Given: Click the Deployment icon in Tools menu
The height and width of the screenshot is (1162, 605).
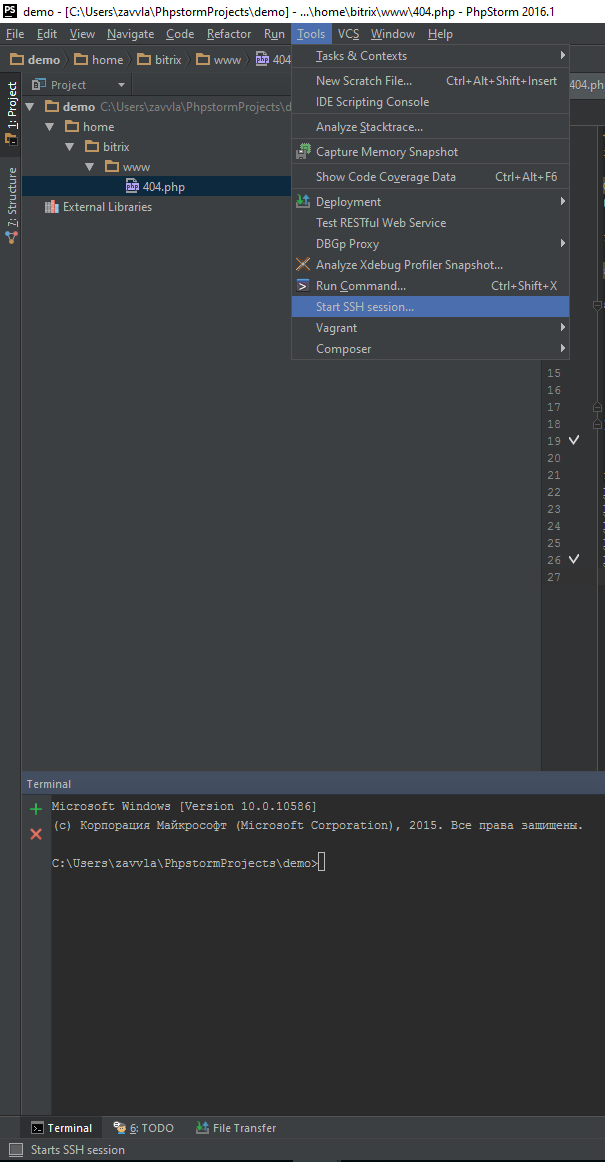Looking at the screenshot, I should coord(303,202).
